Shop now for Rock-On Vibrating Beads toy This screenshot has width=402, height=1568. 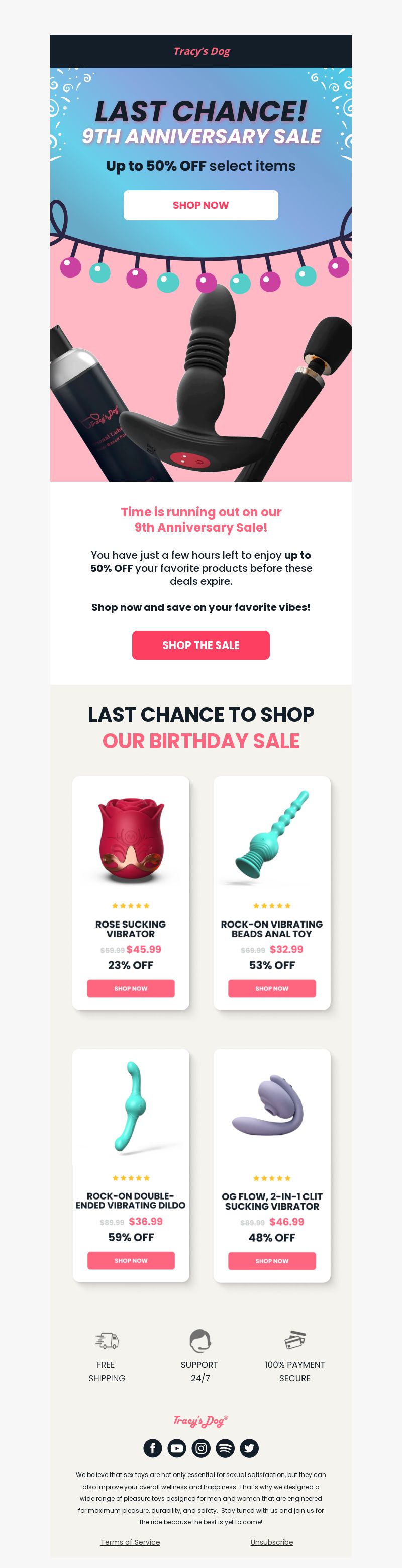[x=272, y=988]
